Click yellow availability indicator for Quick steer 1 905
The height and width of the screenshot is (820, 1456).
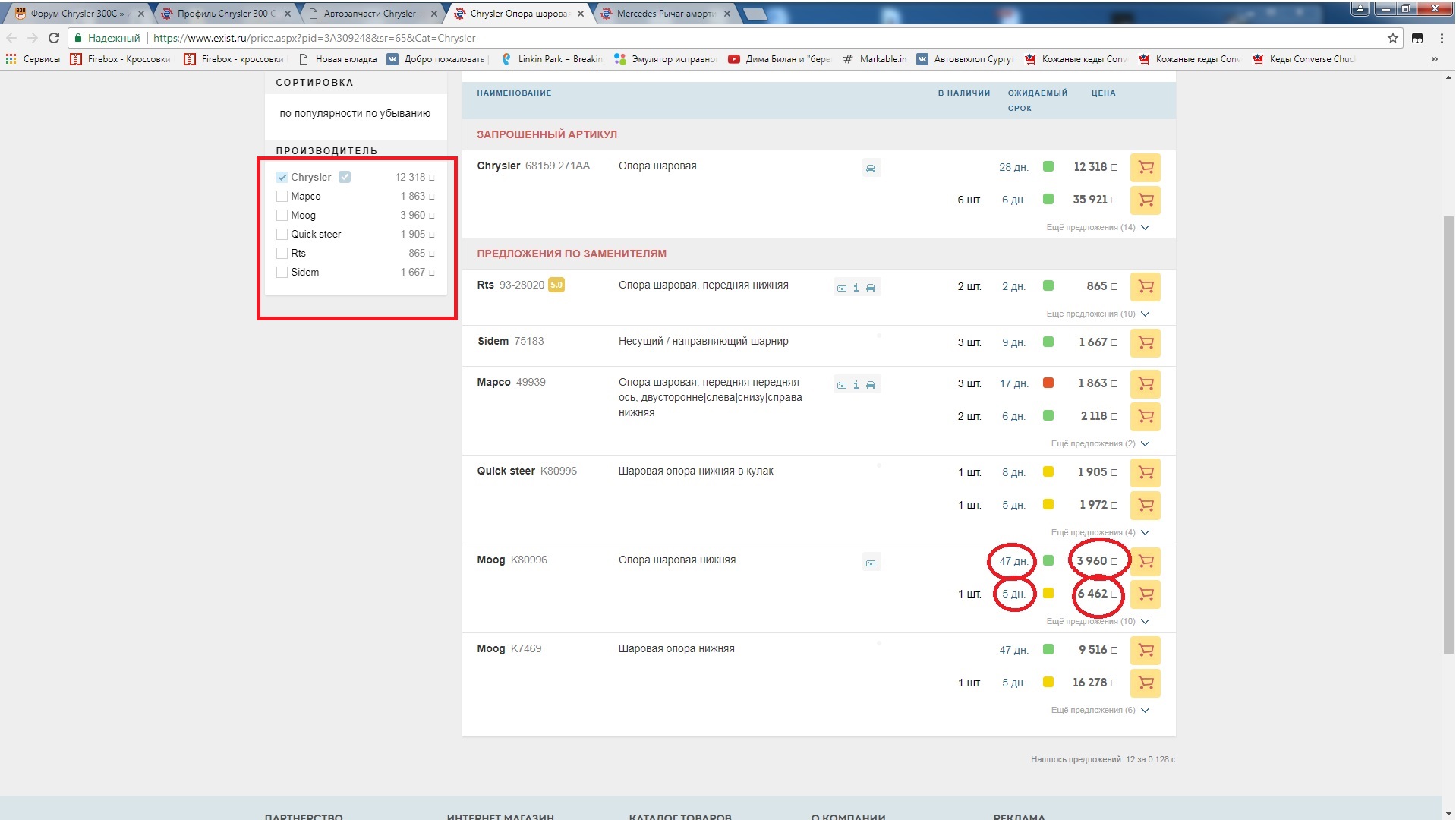[1048, 472]
